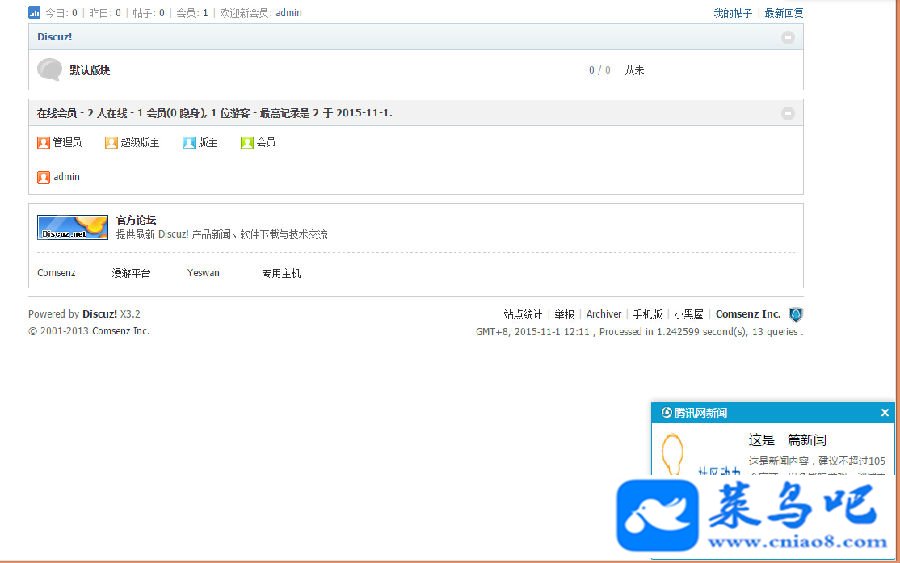Viewport: 900px width, 563px height.
Task: Collapse the online members section
Action: (788, 113)
